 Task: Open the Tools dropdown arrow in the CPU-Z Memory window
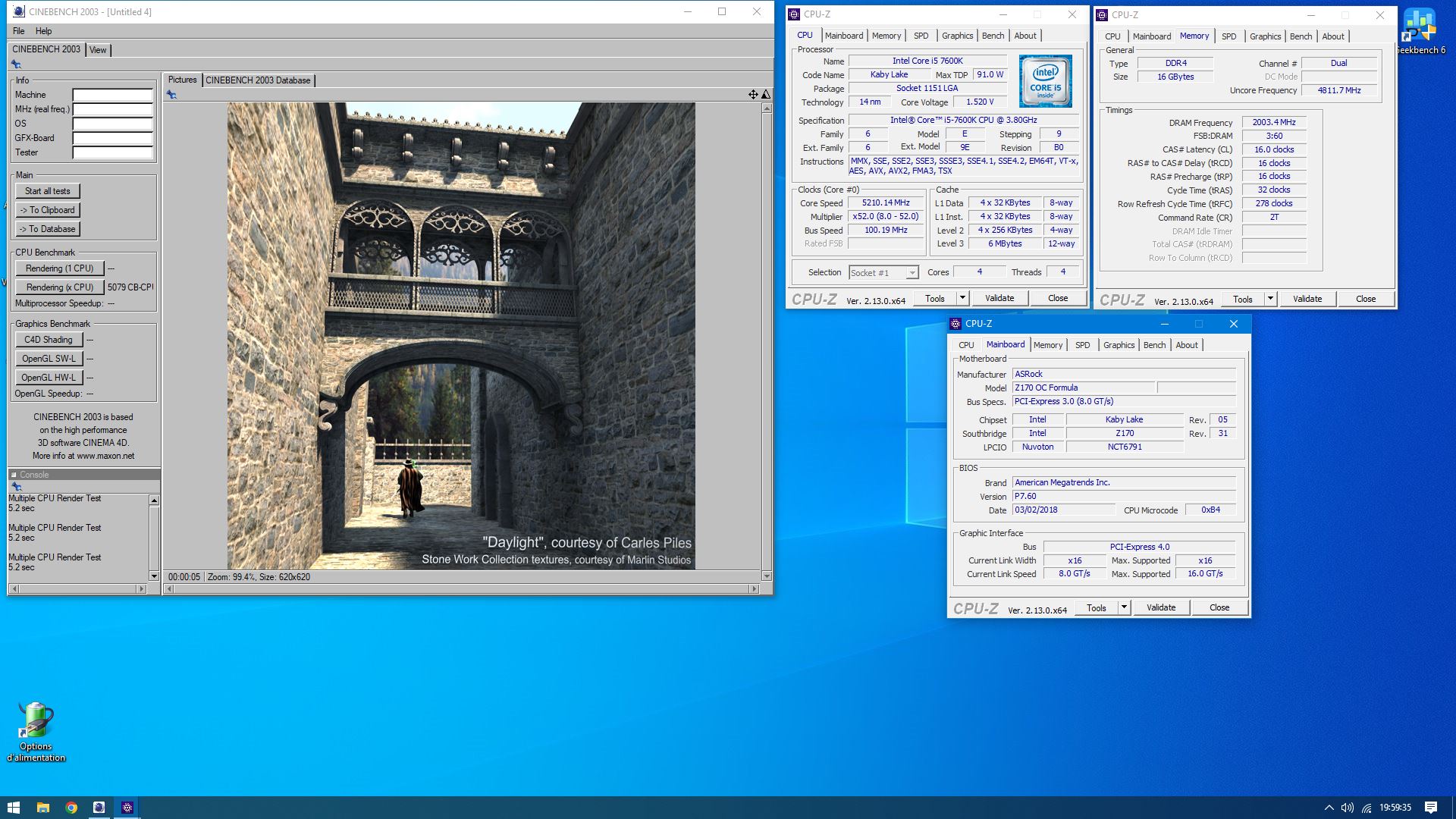1270,299
